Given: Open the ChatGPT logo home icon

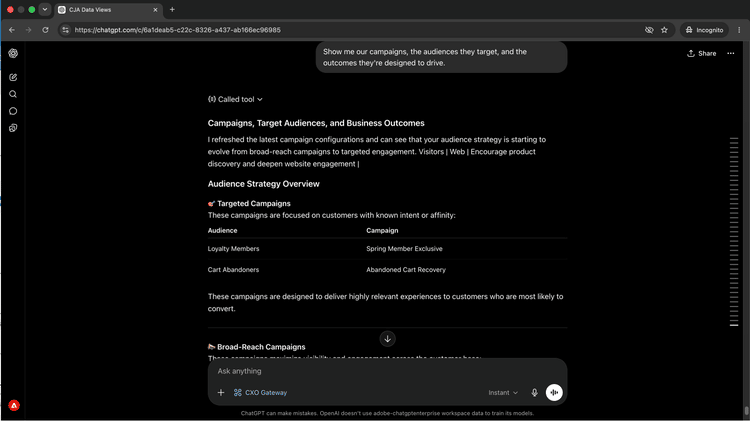Looking at the screenshot, I should point(13,54).
